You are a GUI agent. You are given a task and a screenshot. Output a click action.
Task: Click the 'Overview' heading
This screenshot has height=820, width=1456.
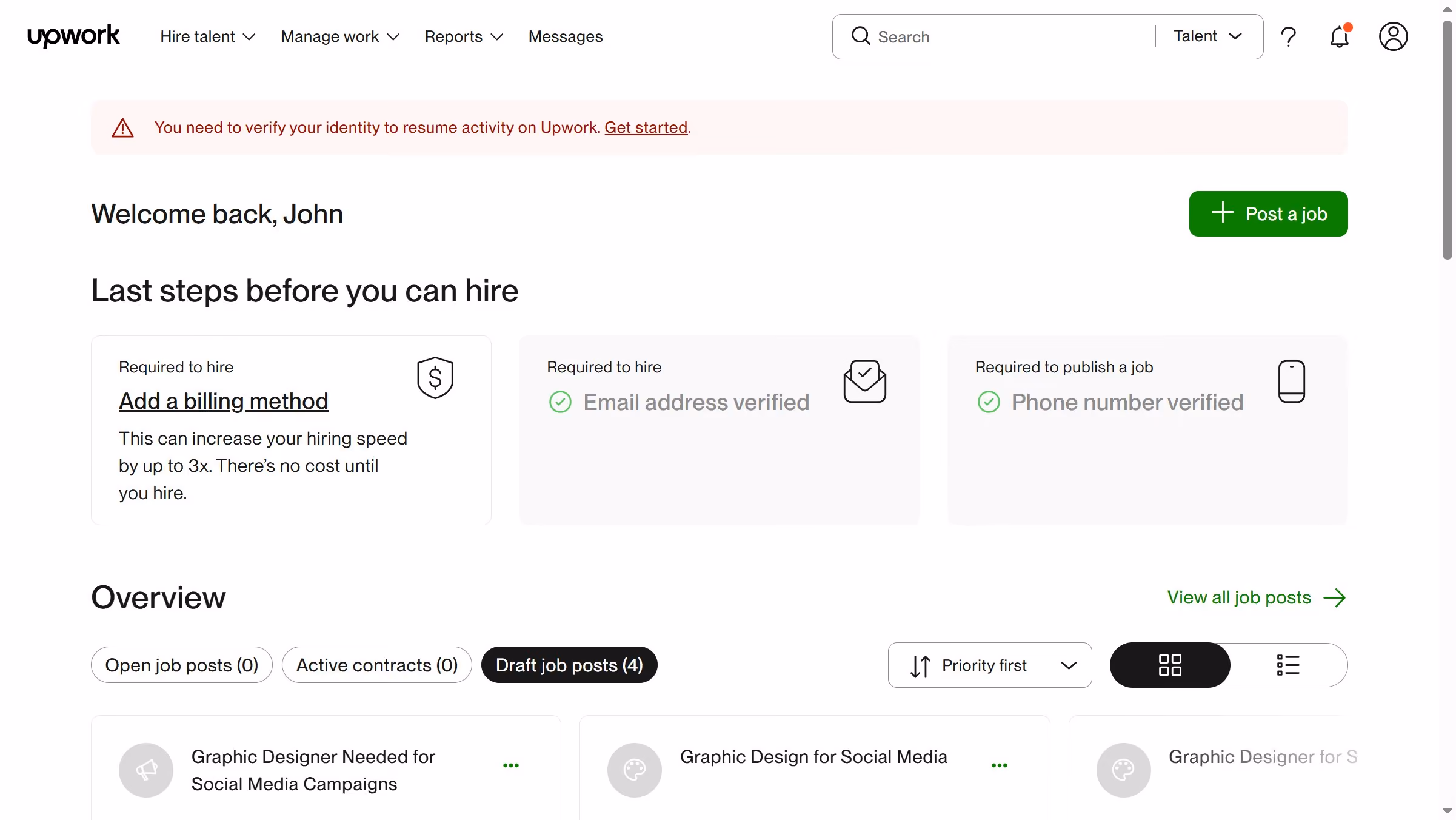coord(158,597)
